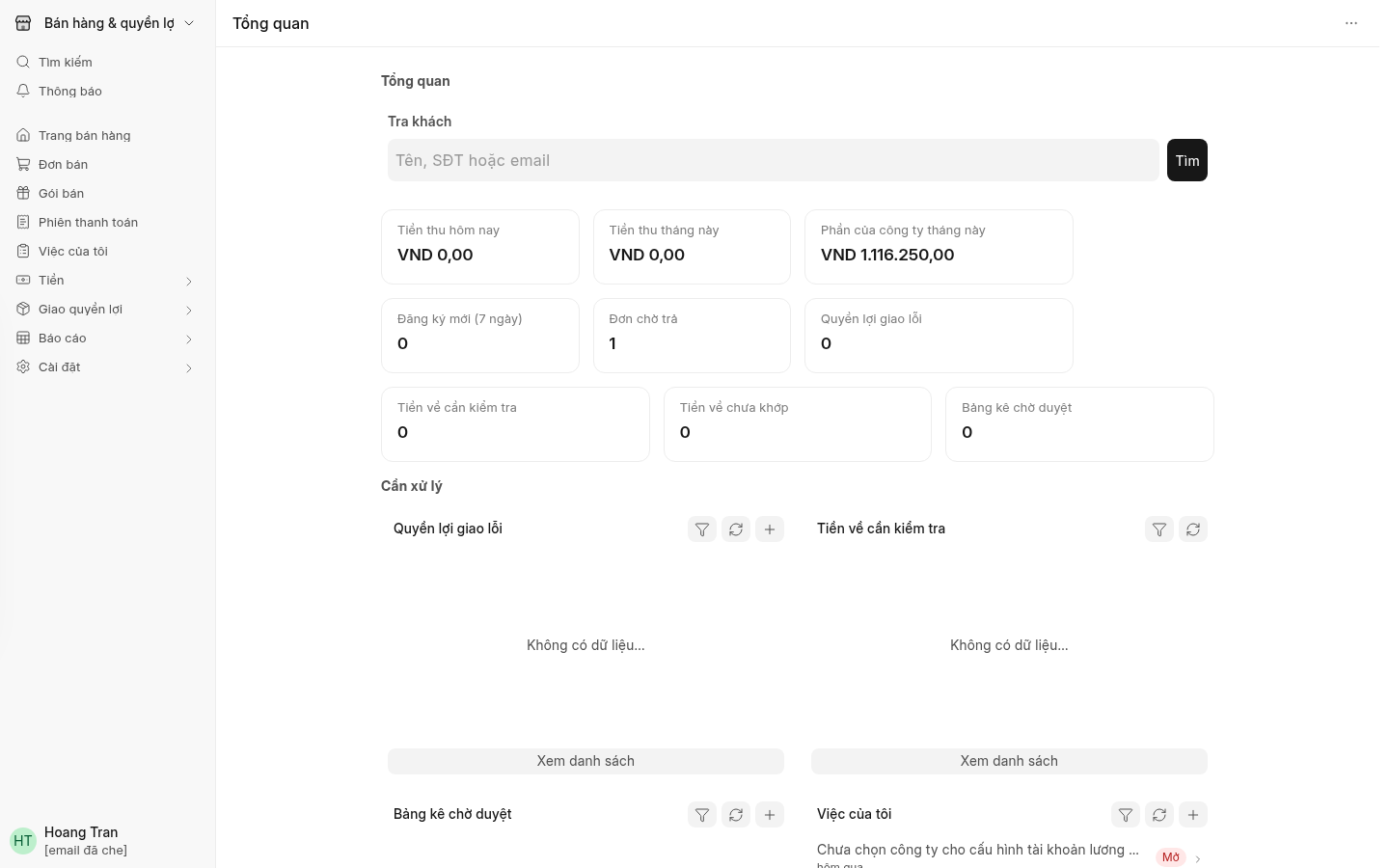Filter the Tiền về cần kiểm tra list

(x=1159, y=529)
